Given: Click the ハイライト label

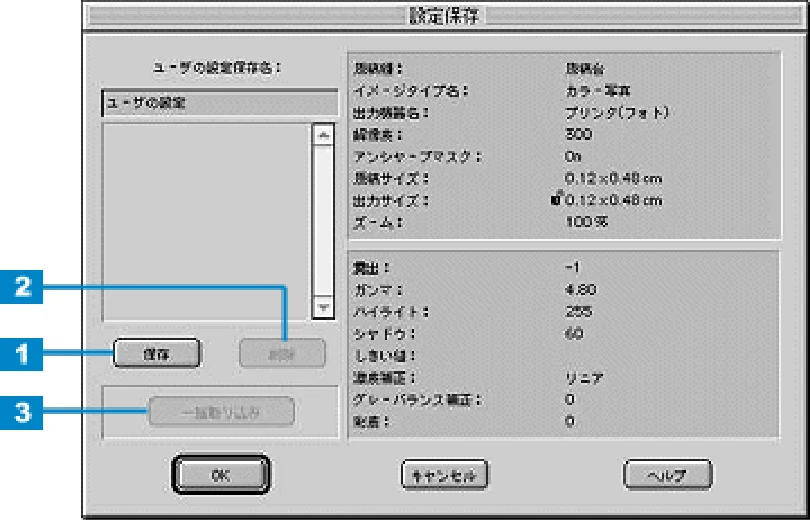Looking at the screenshot, I should coord(391,311).
